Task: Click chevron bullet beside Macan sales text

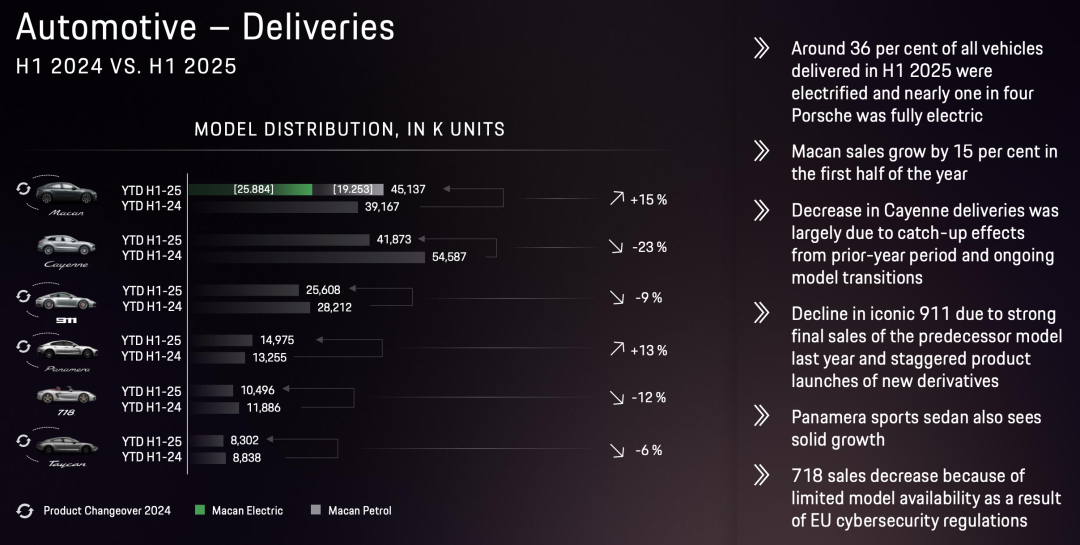Action: point(762,152)
